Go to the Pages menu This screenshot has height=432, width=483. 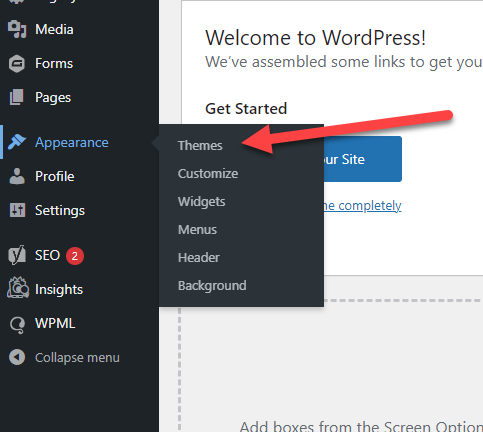click(53, 98)
